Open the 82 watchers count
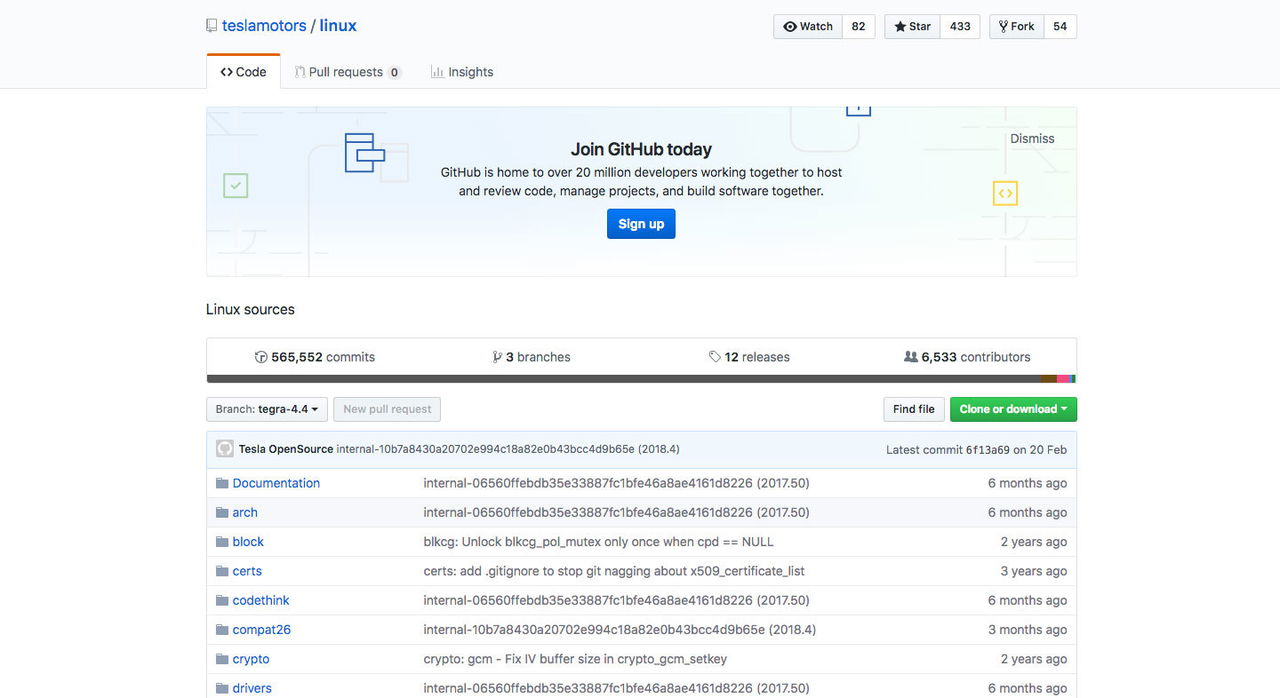This screenshot has height=698, width=1280. (858, 27)
